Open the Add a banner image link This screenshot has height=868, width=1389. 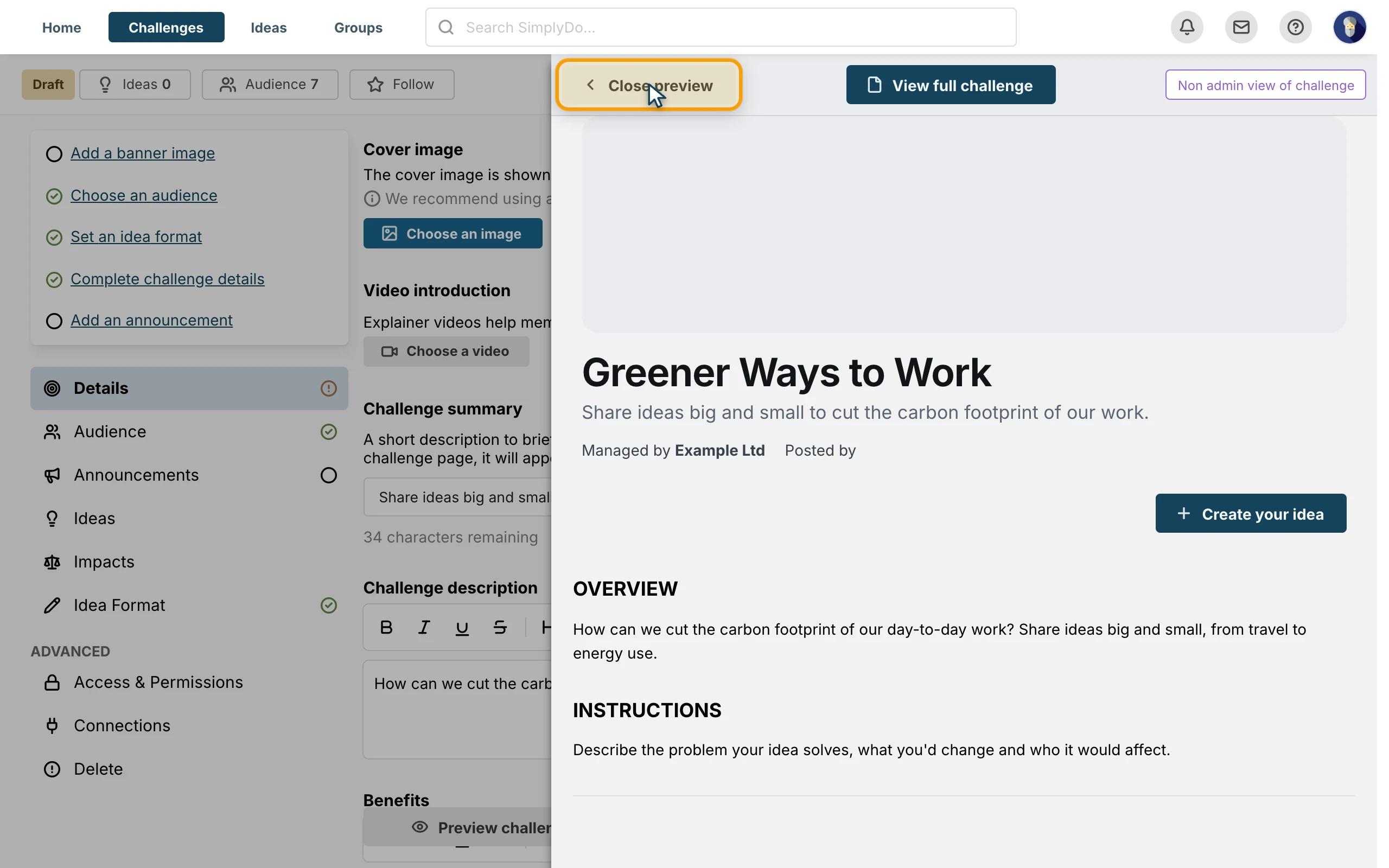point(143,154)
